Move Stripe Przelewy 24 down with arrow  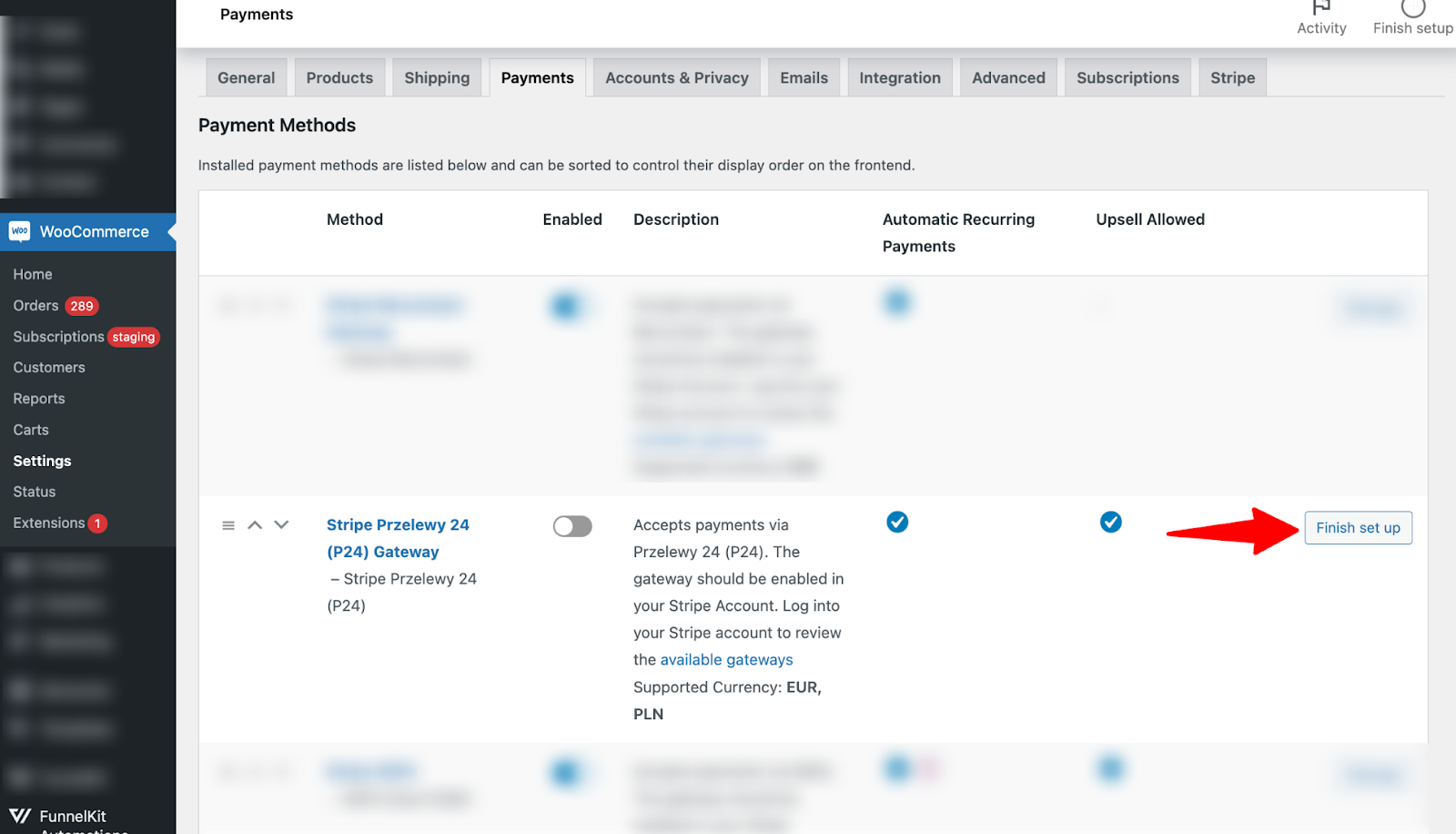point(281,524)
